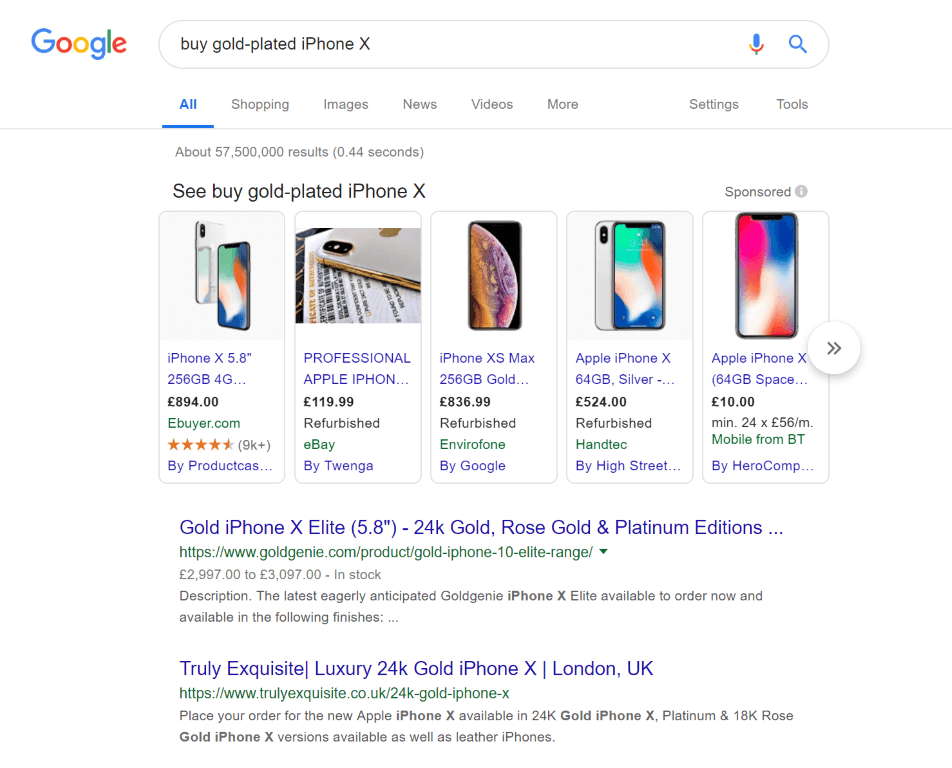Screen dimensions: 952x768
Task: Click the voice search microphone icon
Action: click(756, 44)
